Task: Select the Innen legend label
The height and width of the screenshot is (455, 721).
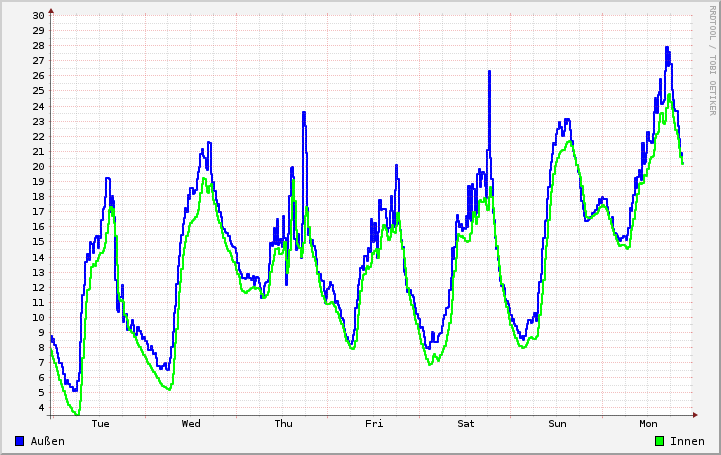Action: click(x=687, y=441)
